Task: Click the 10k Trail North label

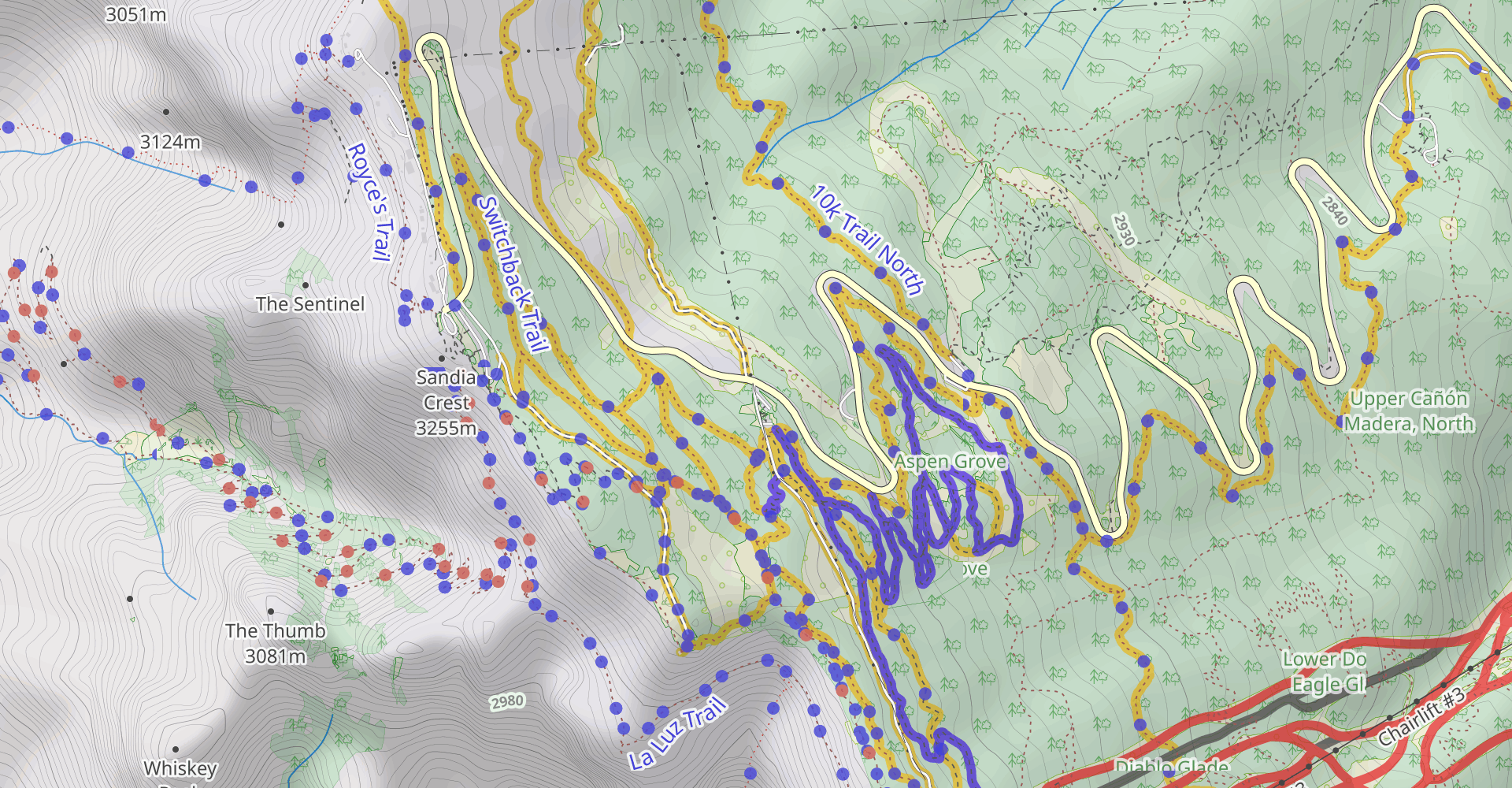Action: pyautogui.click(x=867, y=240)
